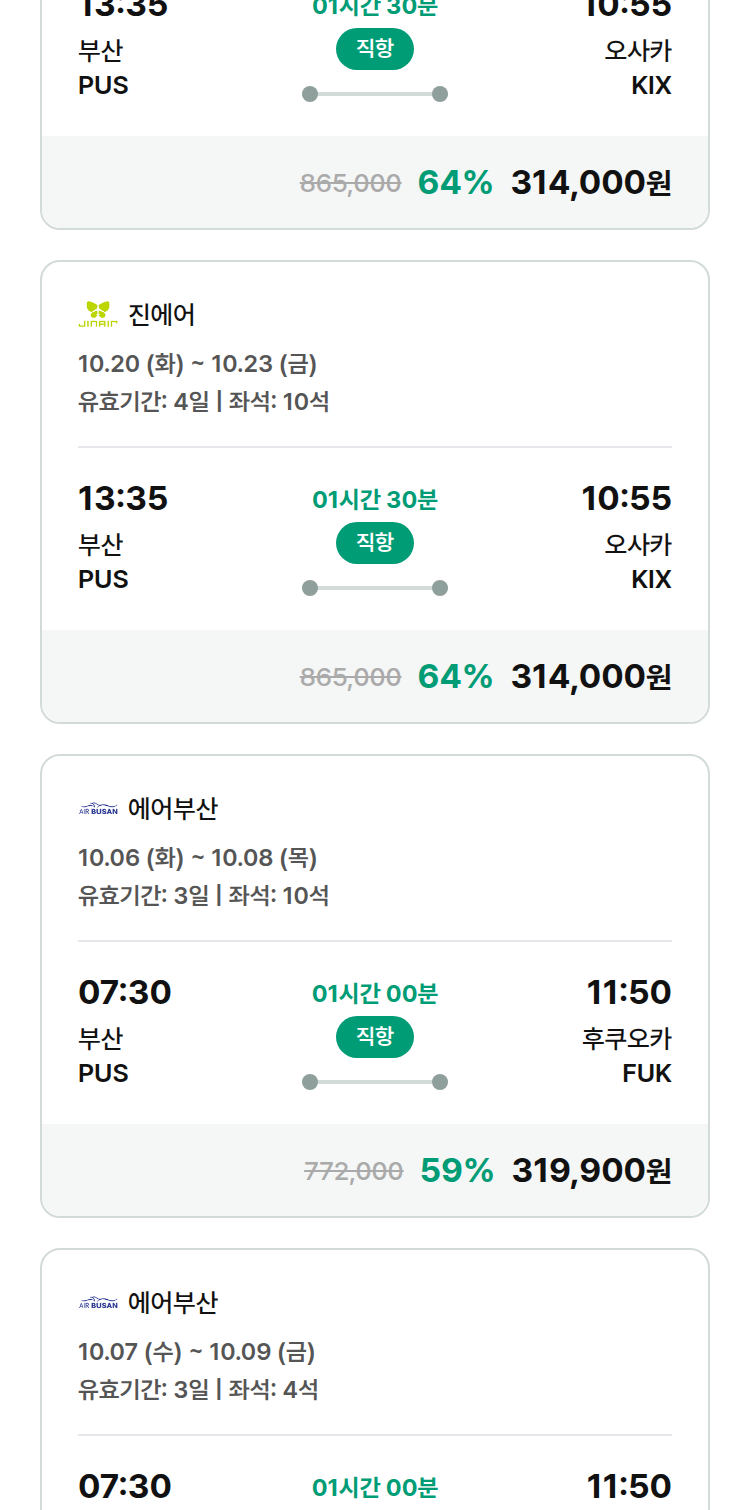This screenshot has height=1510, width=750.
Task: Click 64% discount on Jin Air 10.20 card
Action: tap(455, 677)
